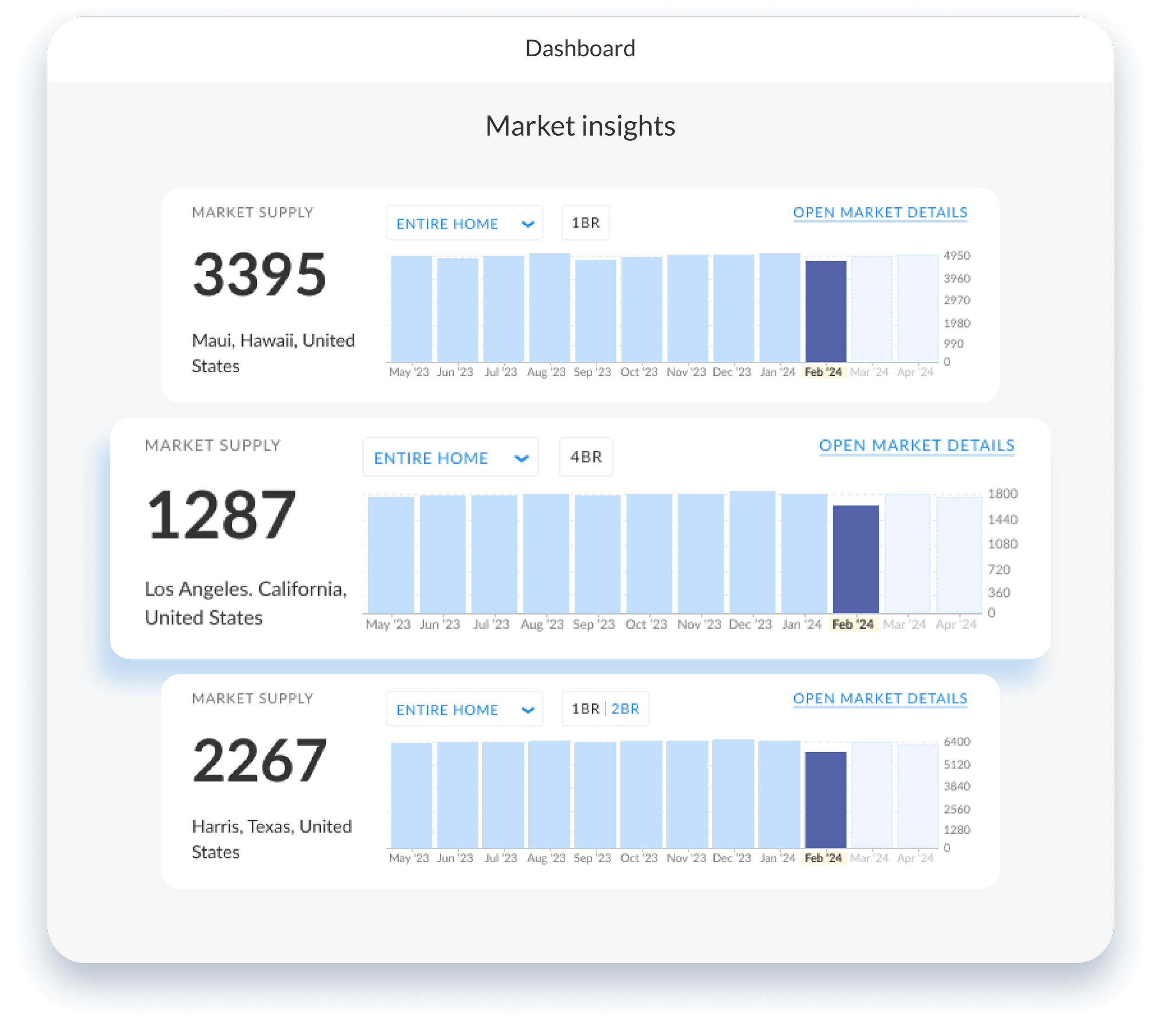Click chevron arrow in Harris selector
Viewport: 1161px width, 1036px height.
pos(528,710)
